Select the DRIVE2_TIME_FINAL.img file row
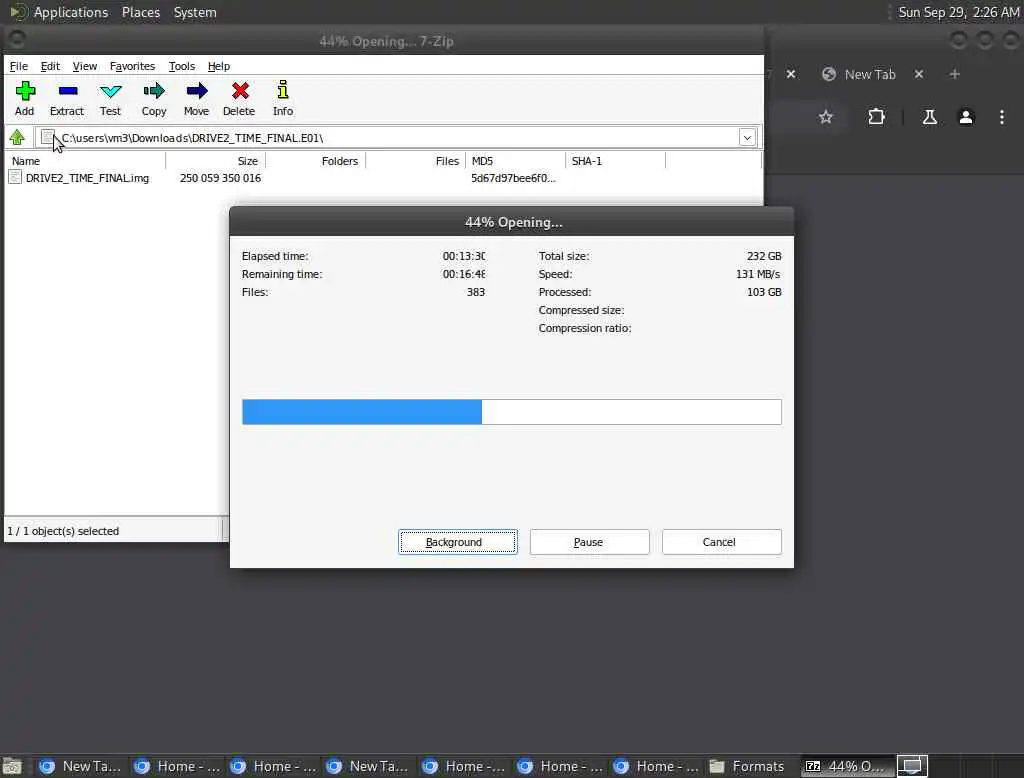Viewport: 1024px width, 778px height. click(383, 178)
